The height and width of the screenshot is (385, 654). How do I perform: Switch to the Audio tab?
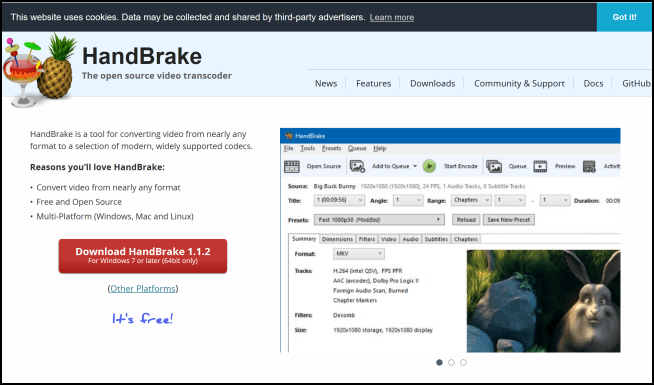point(410,239)
